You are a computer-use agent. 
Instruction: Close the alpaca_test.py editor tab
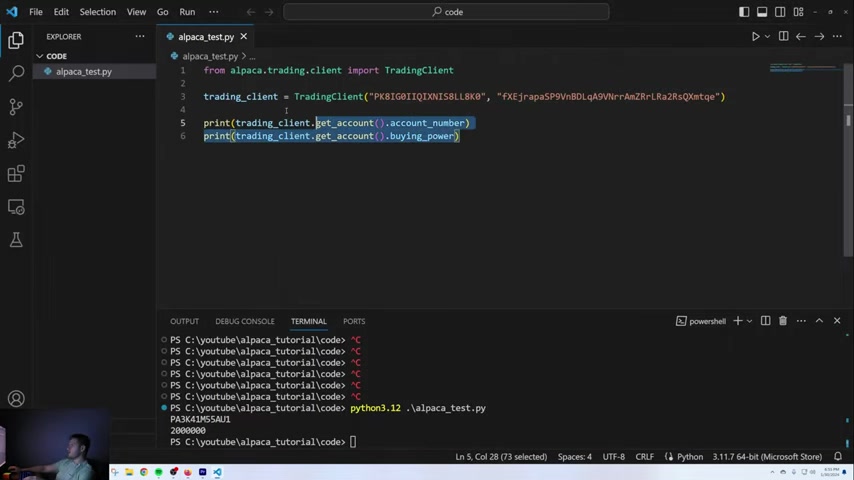[243, 37]
